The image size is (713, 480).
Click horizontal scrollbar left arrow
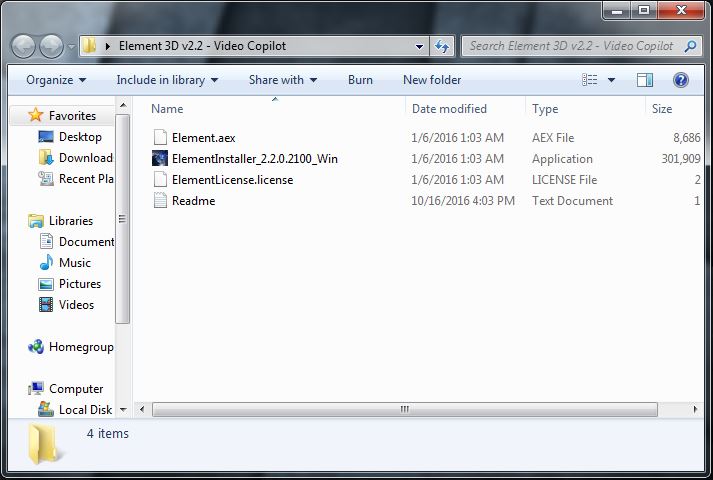tap(142, 410)
